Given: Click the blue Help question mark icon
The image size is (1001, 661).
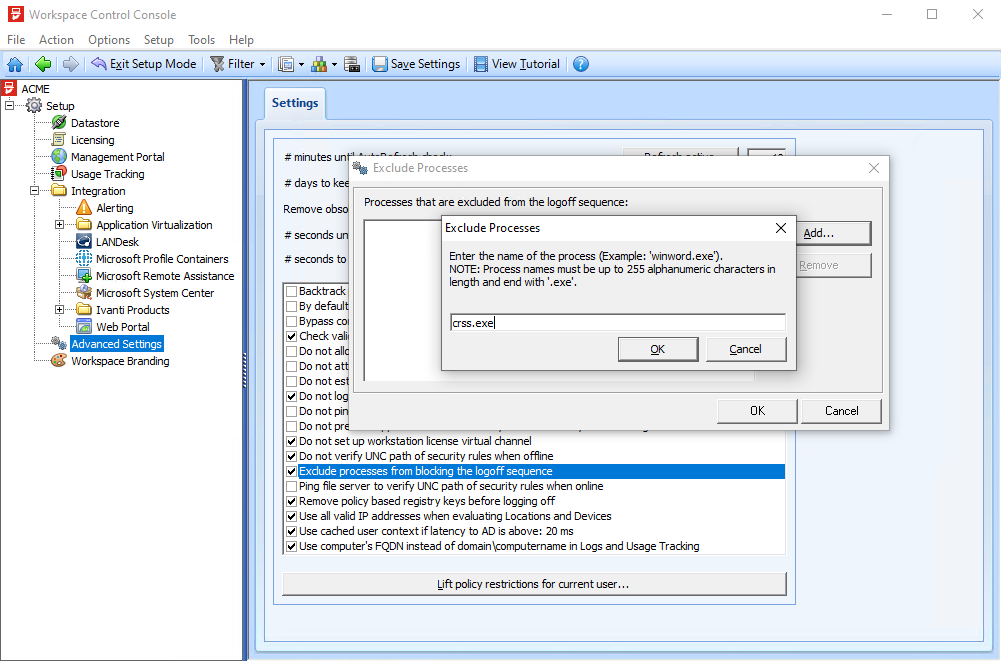Looking at the screenshot, I should (581, 64).
